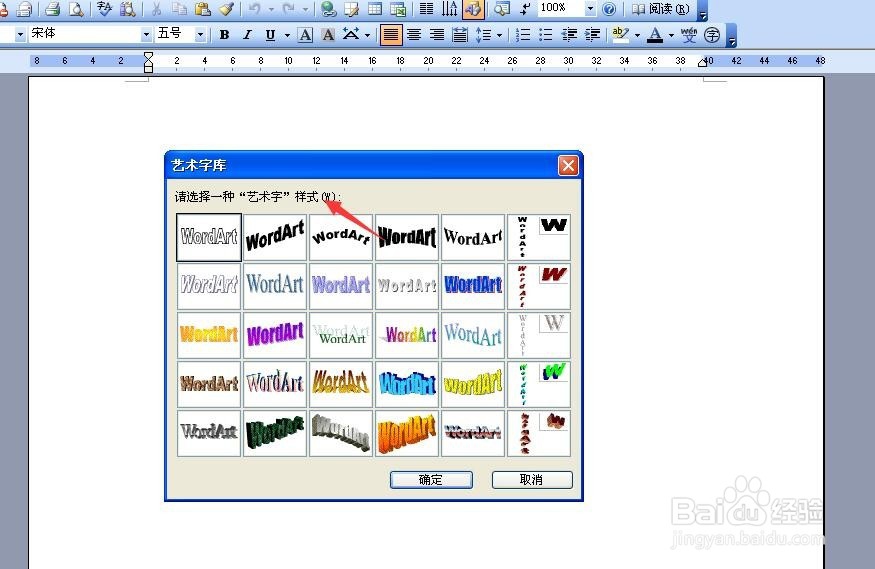This screenshot has width=875, height=569.
Task: Open the Research tool icon
Action: (128, 8)
